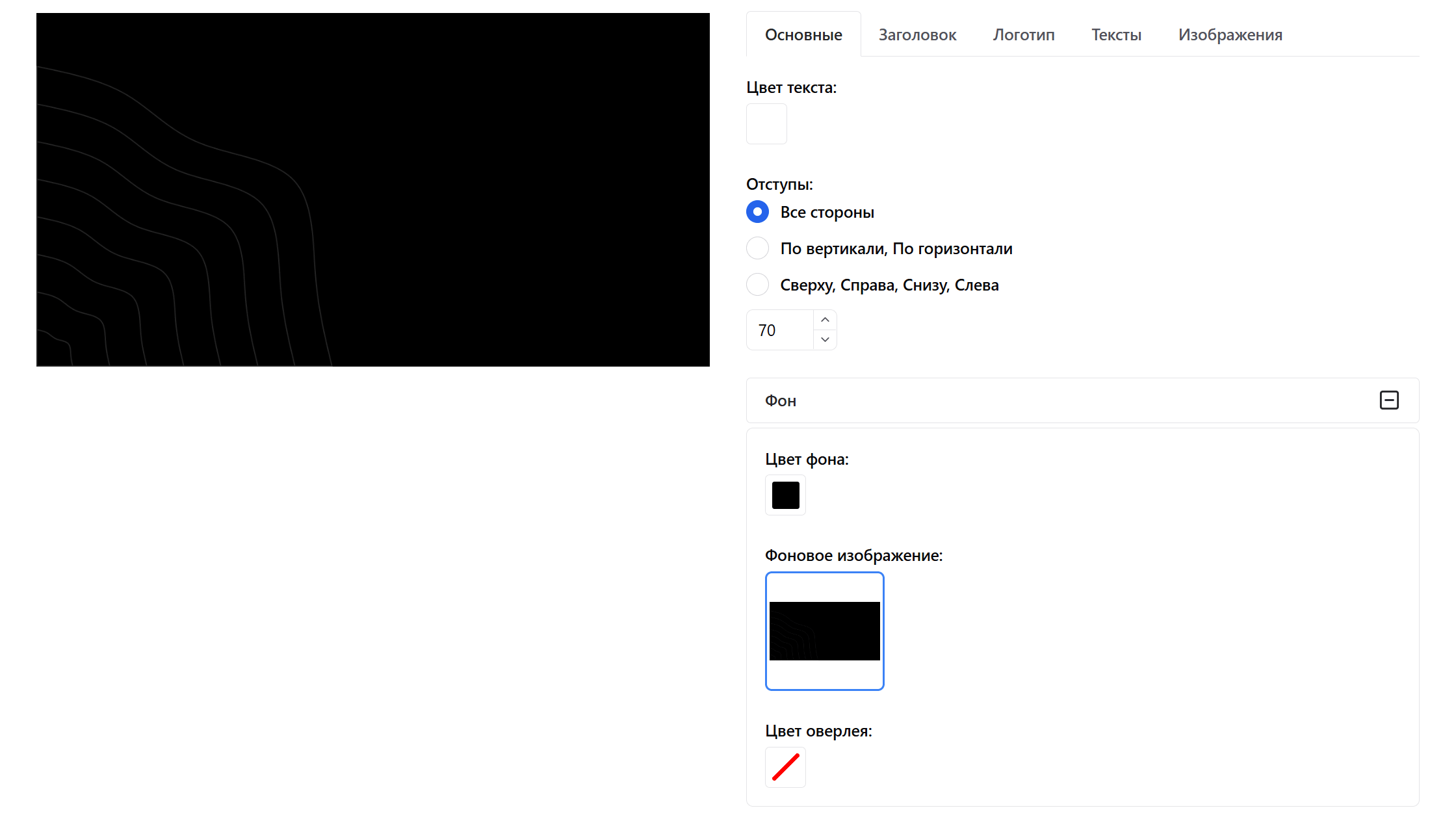
Task: Go to the Тексты tab
Action: pos(1116,35)
